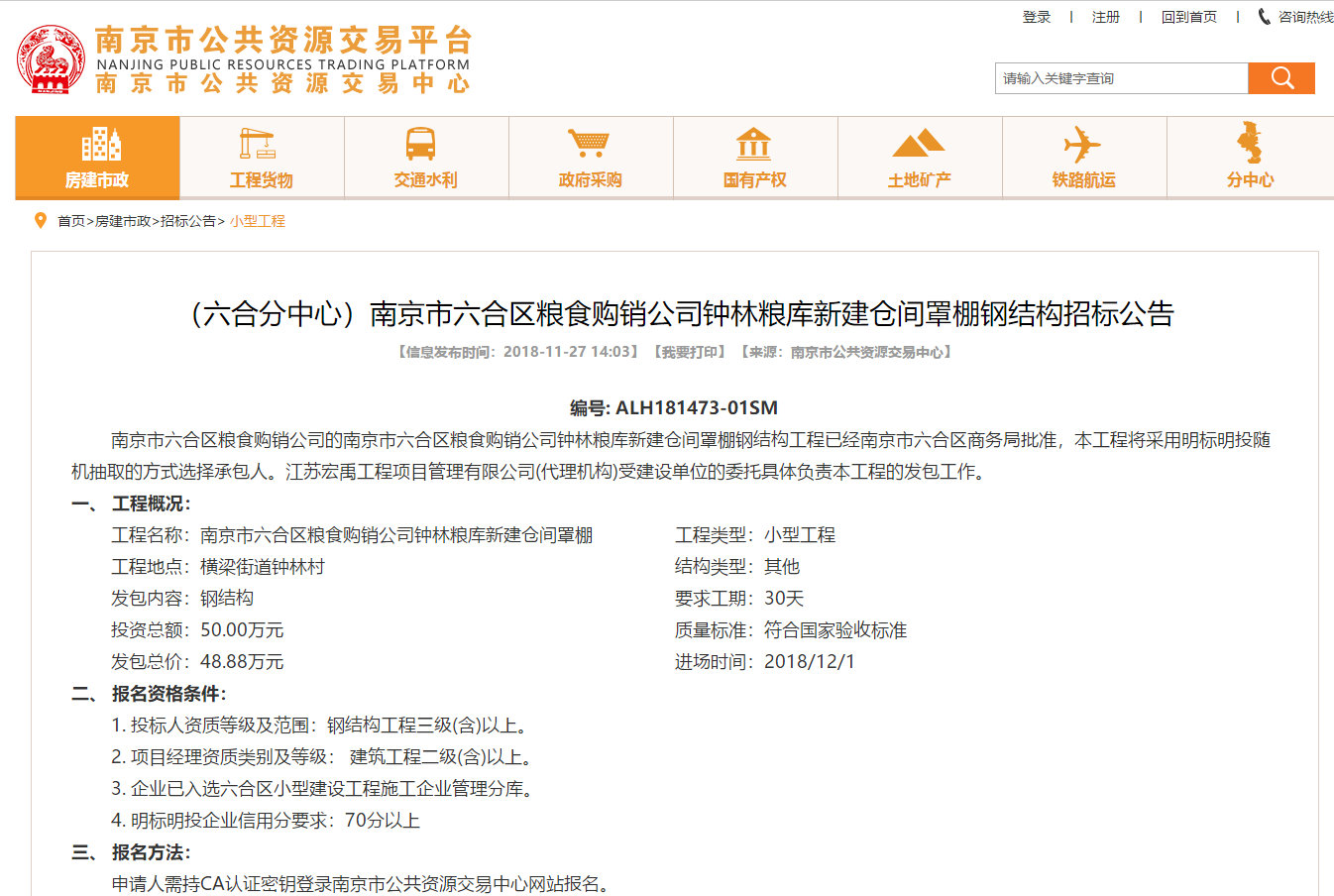Click the 政府采购 shopping cart icon
Image resolution: width=1334 pixels, height=896 pixels.
(588, 144)
